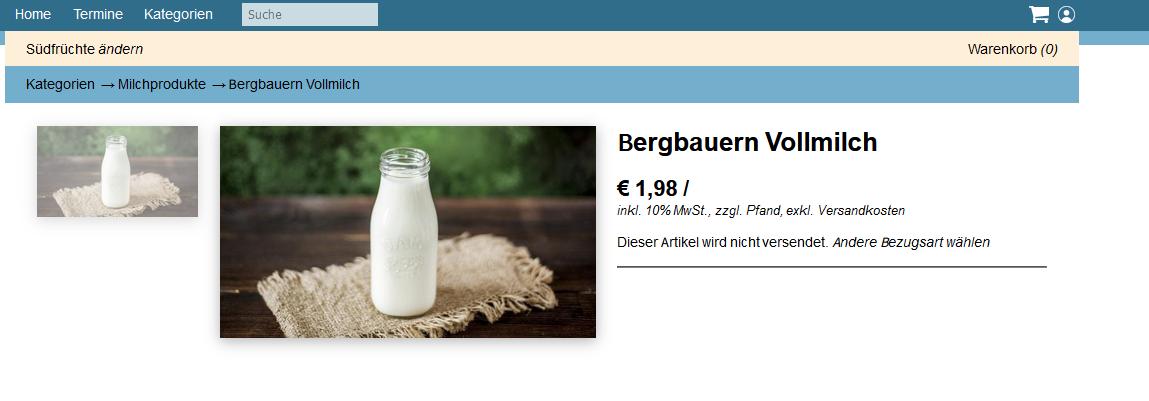This screenshot has width=1149, height=401.
Task: Open Kategorien in the top navigation bar
Action: [x=178, y=14]
